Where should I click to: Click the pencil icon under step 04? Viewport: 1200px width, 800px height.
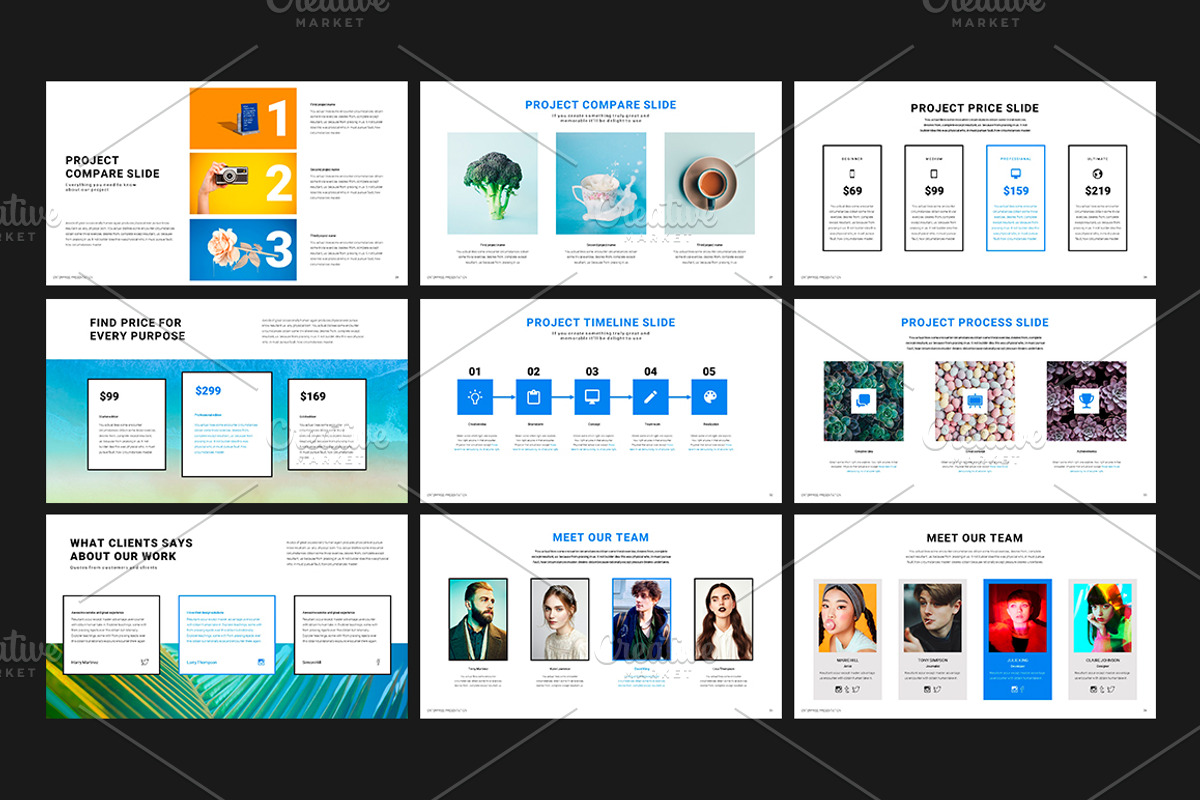[651, 397]
